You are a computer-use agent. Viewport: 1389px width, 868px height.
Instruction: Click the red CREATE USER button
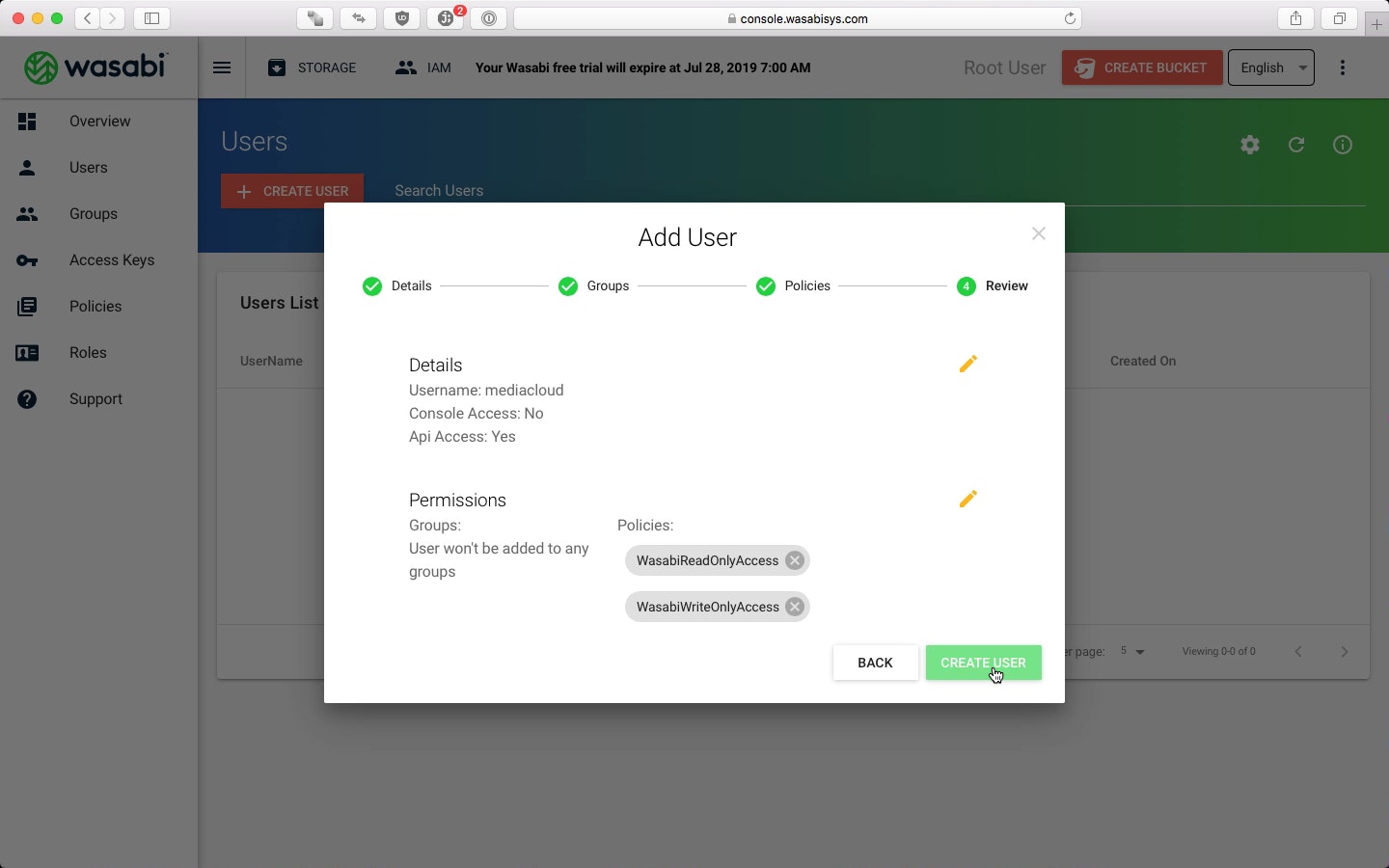click(x=292, y=191)
